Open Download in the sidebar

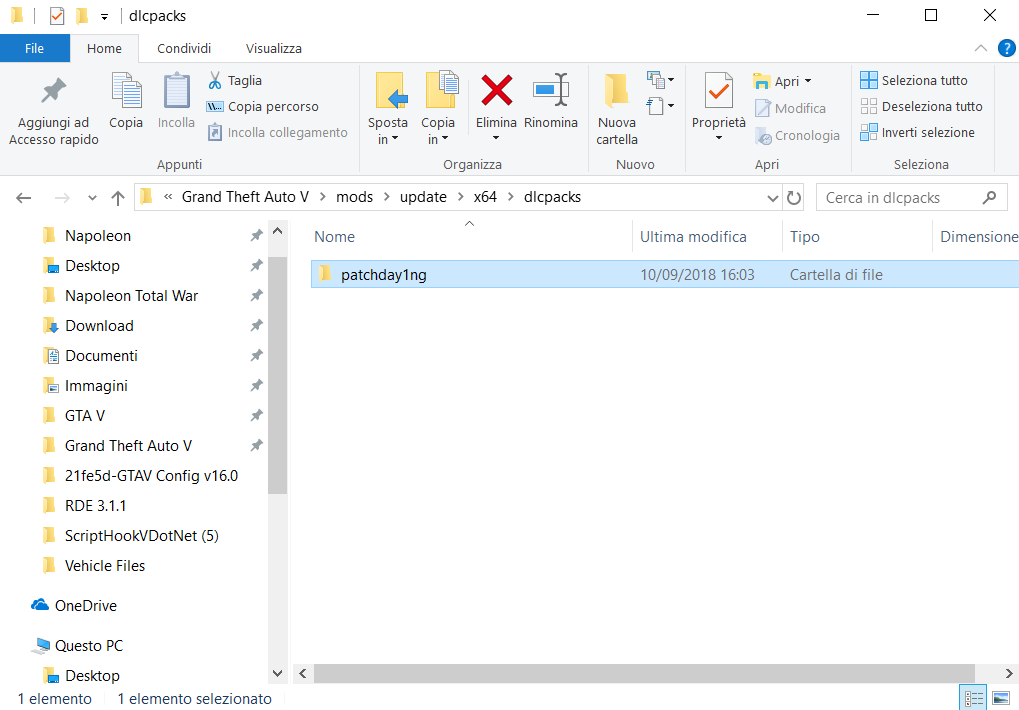[99, 325]
